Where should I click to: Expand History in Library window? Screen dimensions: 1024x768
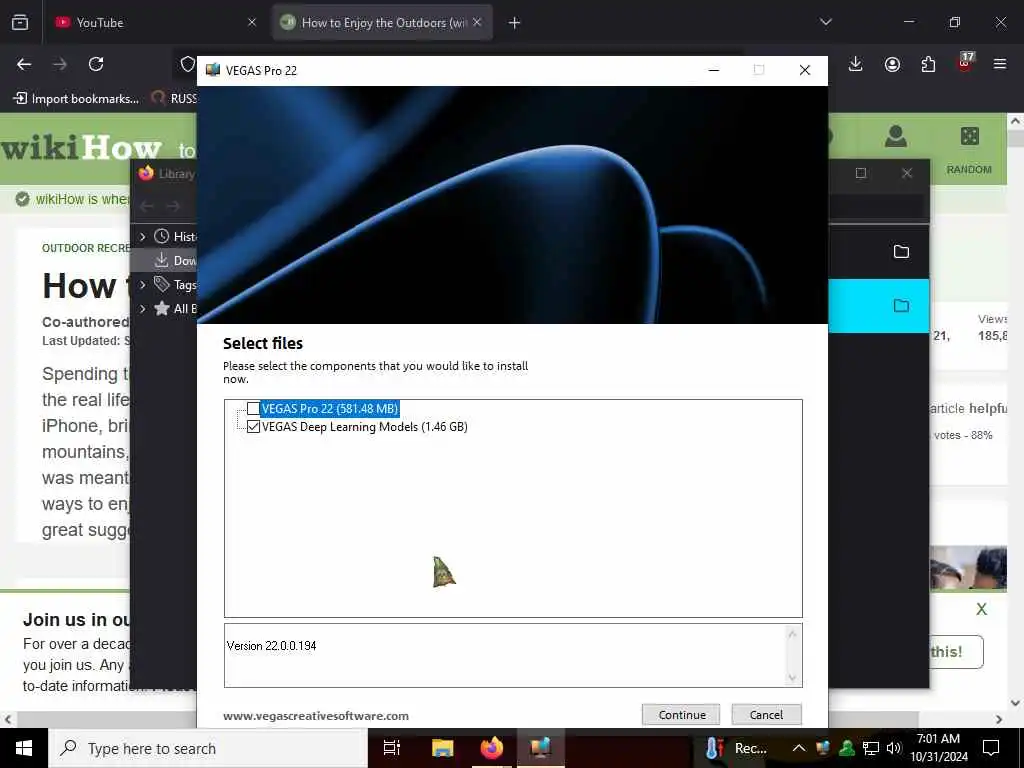[x=142, y=236]
